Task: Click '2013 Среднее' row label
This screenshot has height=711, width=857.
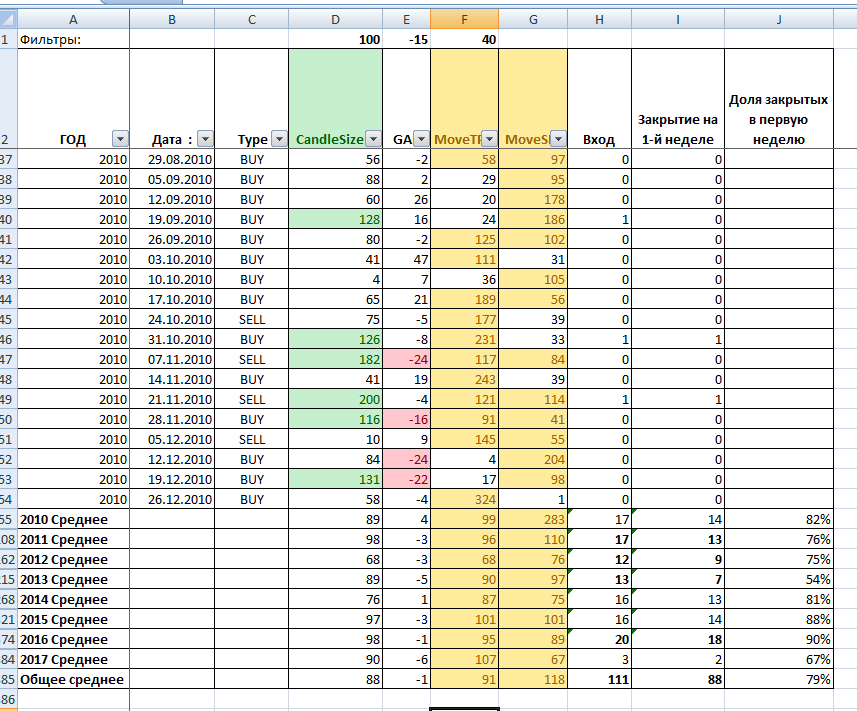Action: click(73, 580)
